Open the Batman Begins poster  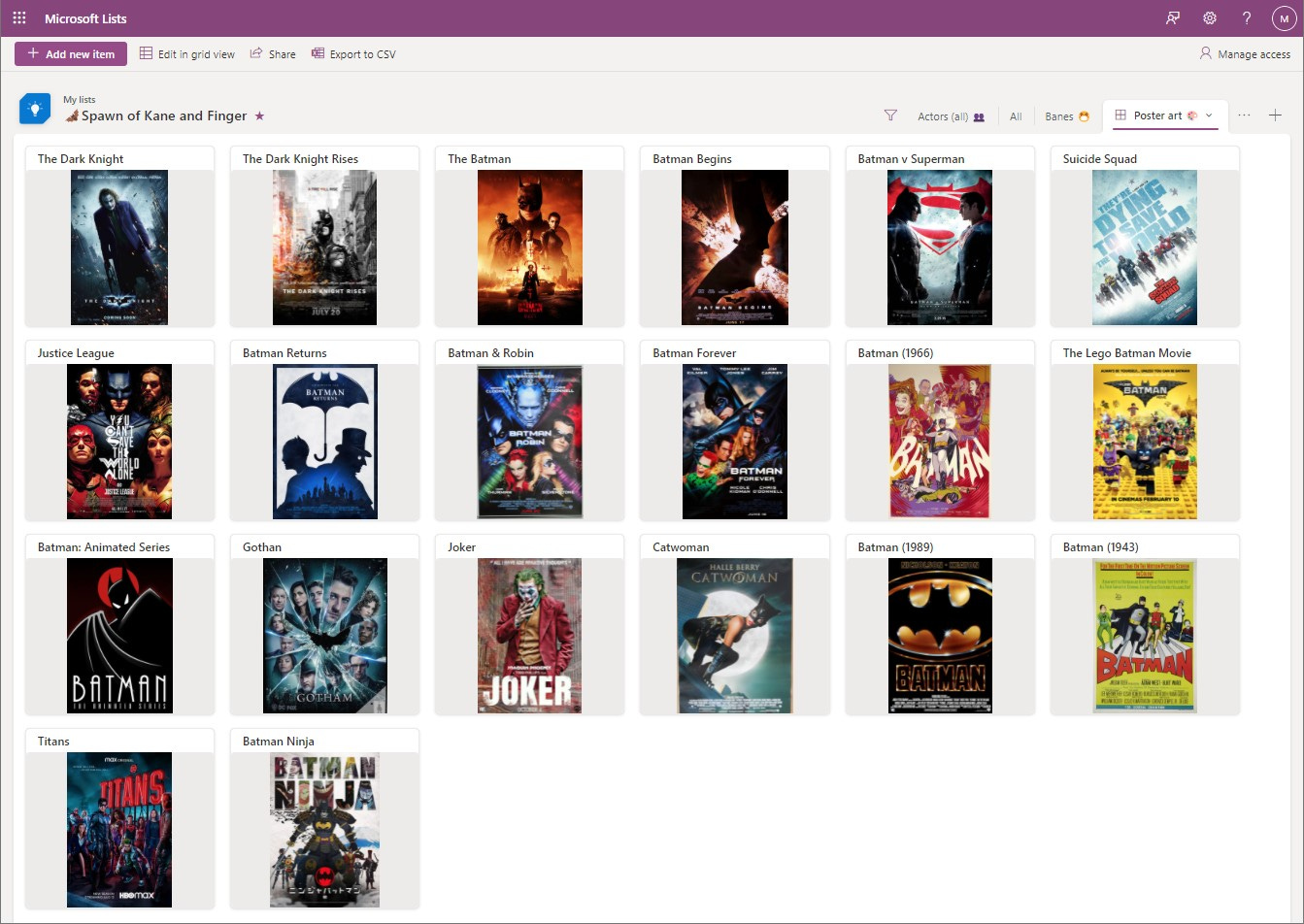(x=735, y=247)
